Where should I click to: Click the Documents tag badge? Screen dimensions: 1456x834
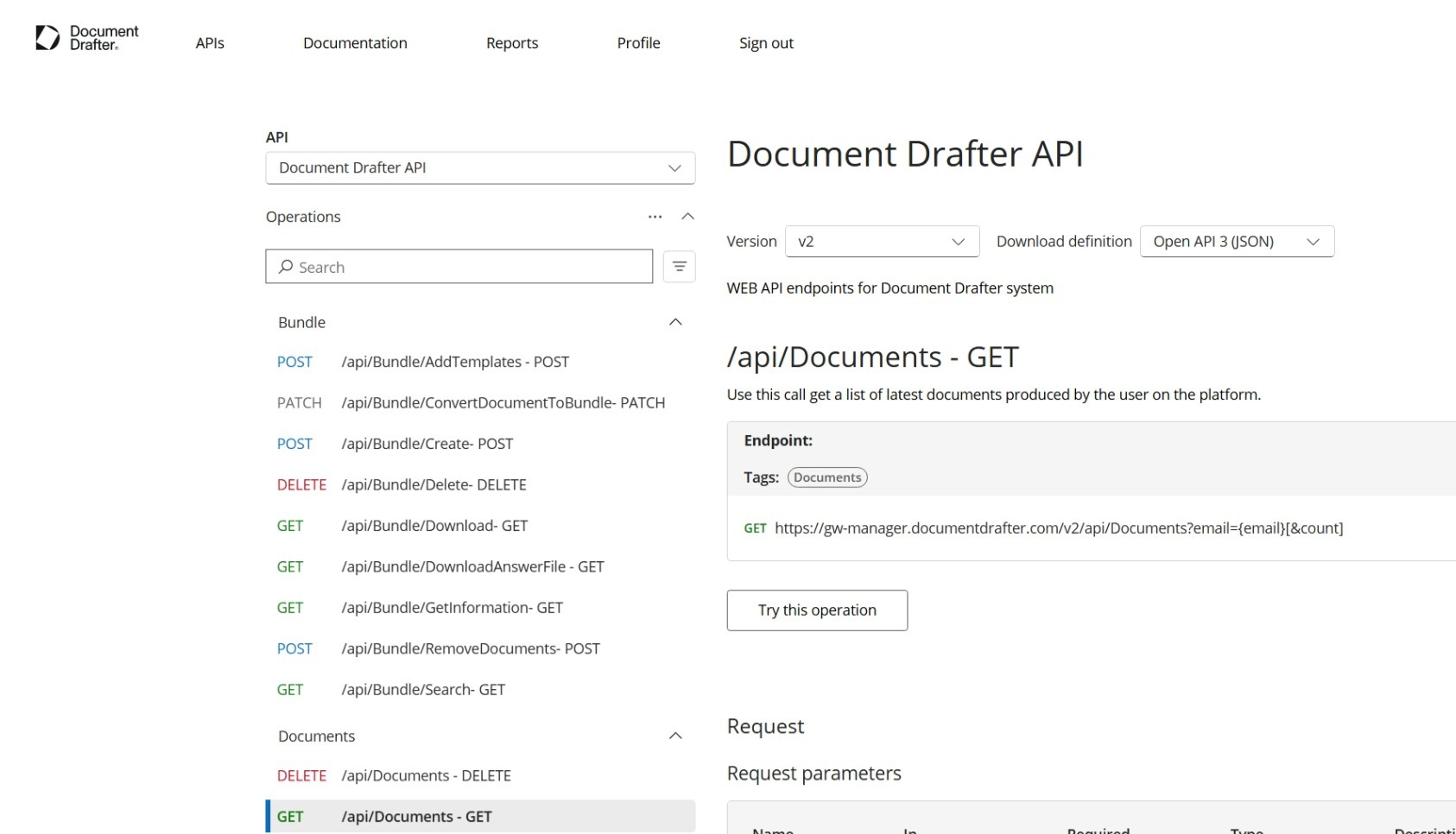[x=826, y=477]
